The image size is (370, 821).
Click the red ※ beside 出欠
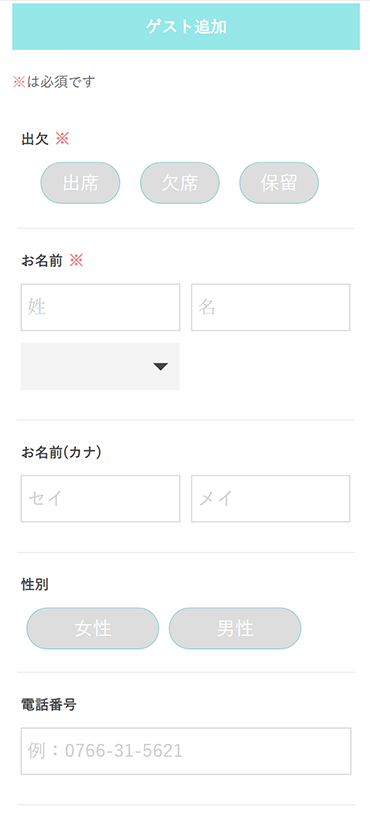(62, 139)
